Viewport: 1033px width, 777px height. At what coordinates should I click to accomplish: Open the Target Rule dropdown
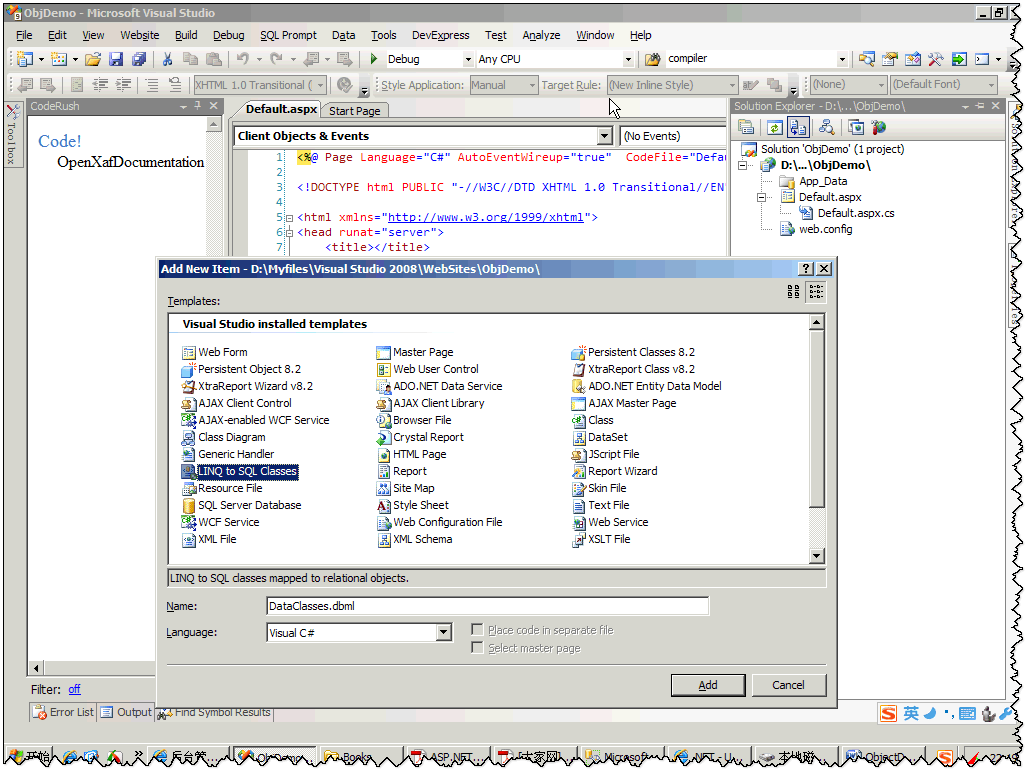click(x=732, y=85)
